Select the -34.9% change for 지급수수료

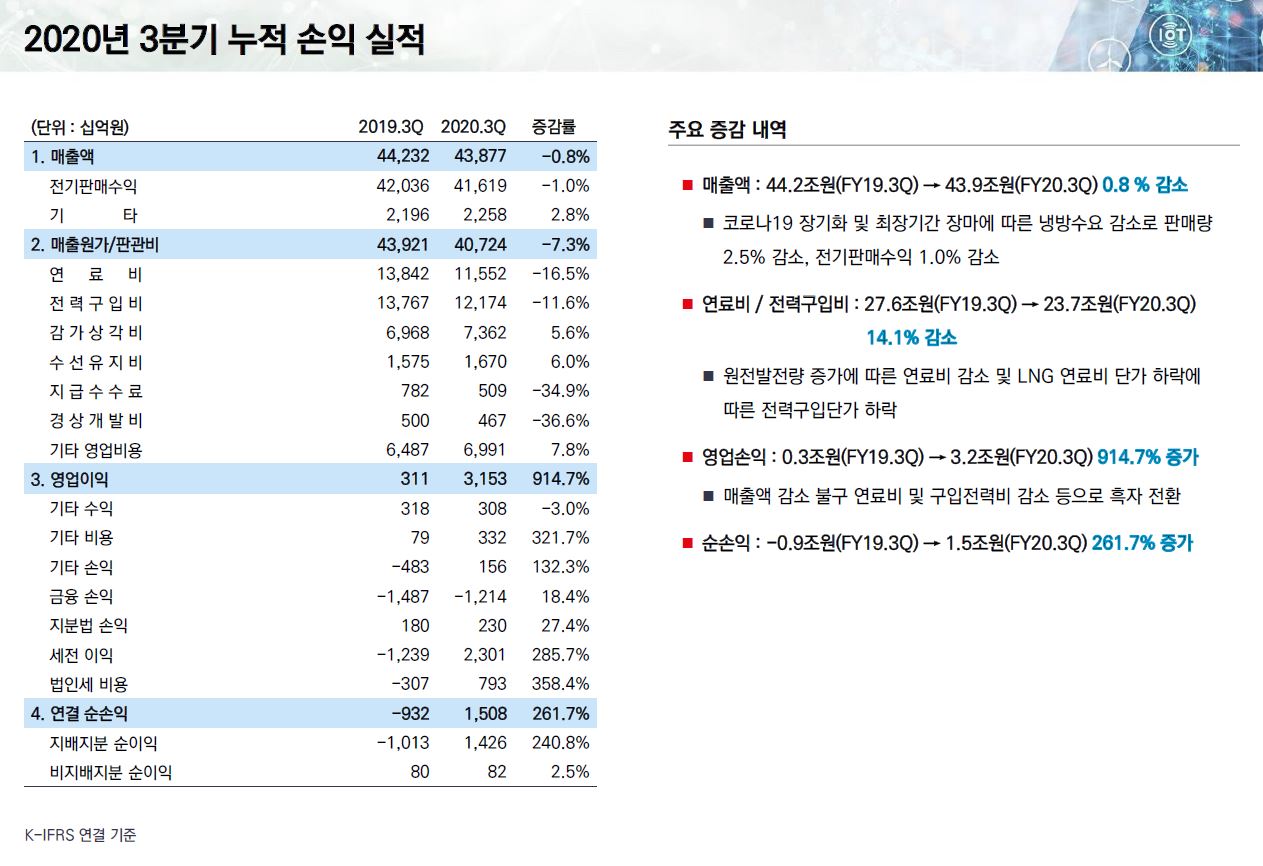point(561,391)
